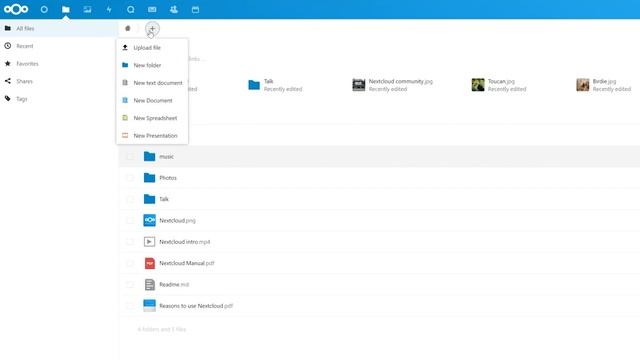Tick checkbox for Nextcloud.png
Image resolution: width=640 pixels, height=360 pixels.
coord(130,221)
